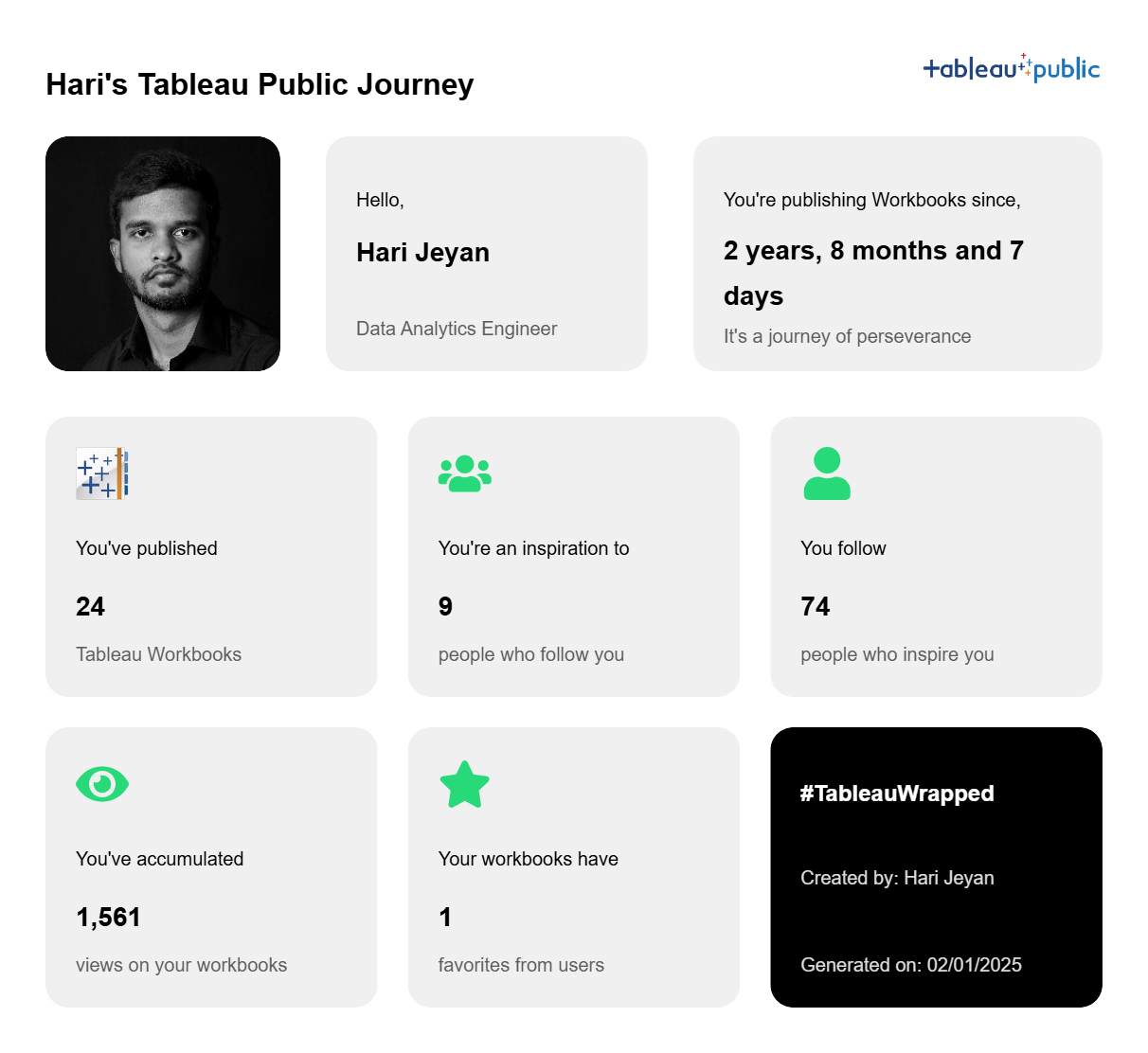This screenshot has width=1148, height=1053.
Task: Click the 24 published workbooks count
Action: click(91, 607)
